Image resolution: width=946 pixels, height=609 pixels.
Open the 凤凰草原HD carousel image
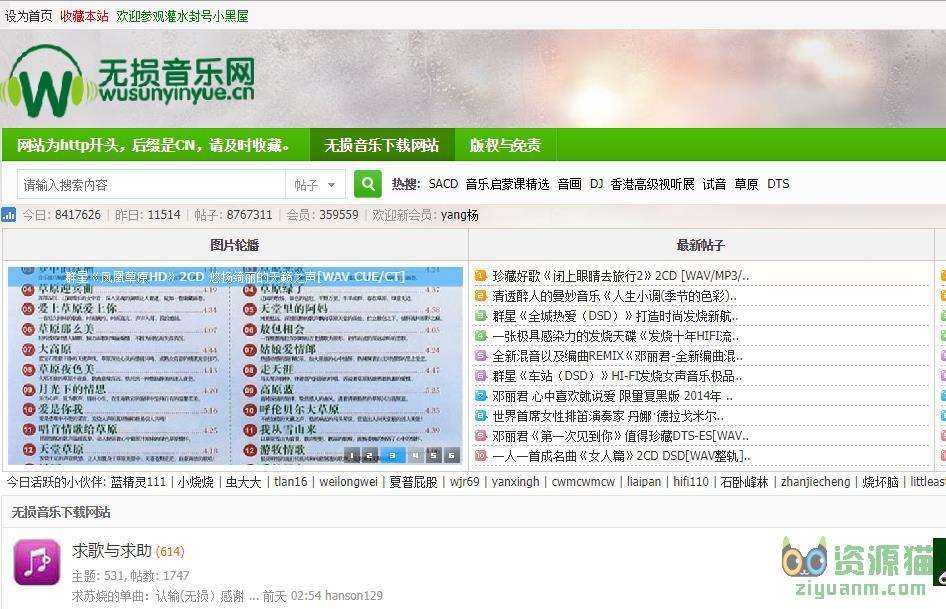(235, 365)
